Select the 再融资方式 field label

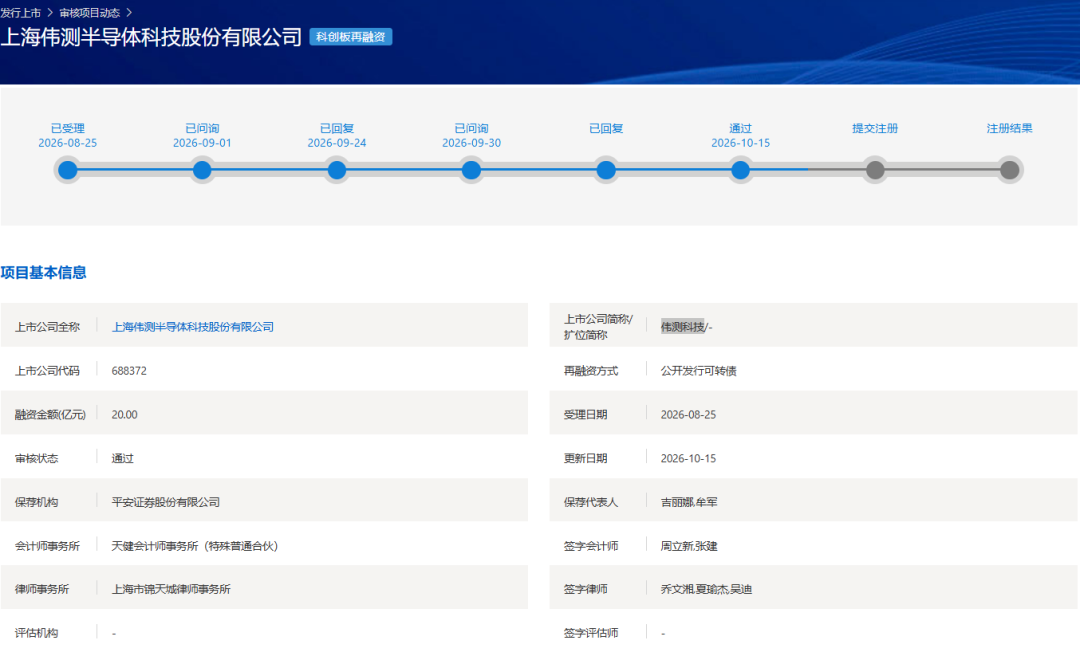click(591, 371)
